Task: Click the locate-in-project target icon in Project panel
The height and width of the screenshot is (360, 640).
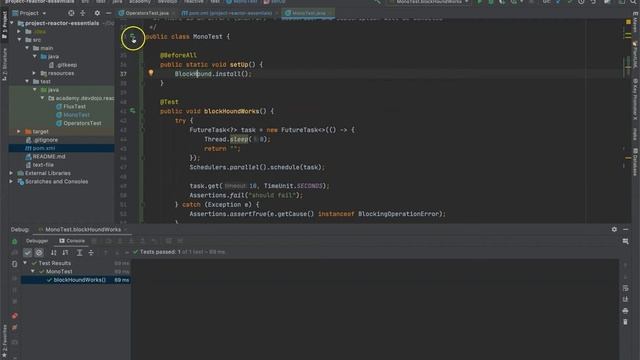Action: coord(71,13)
